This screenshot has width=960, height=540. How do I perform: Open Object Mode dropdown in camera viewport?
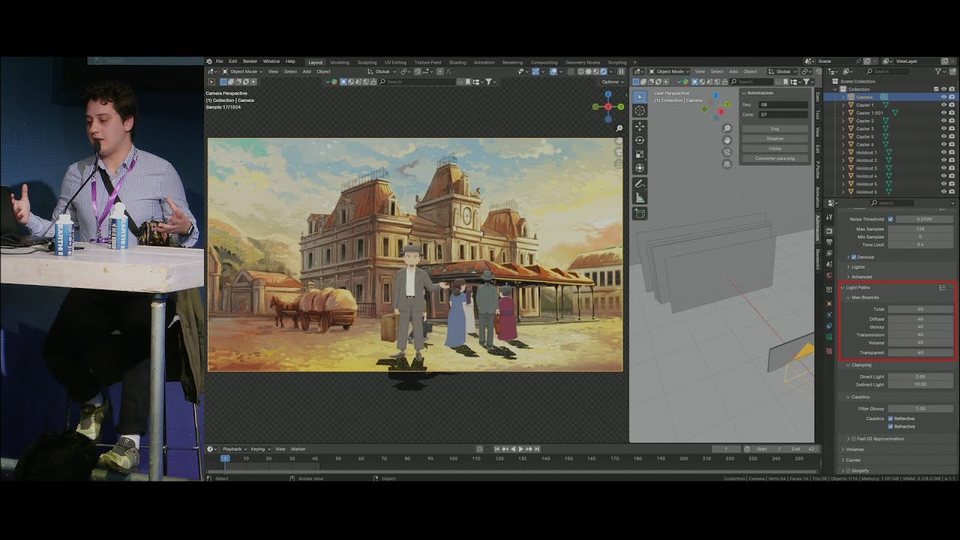click(x=242, y=72)
